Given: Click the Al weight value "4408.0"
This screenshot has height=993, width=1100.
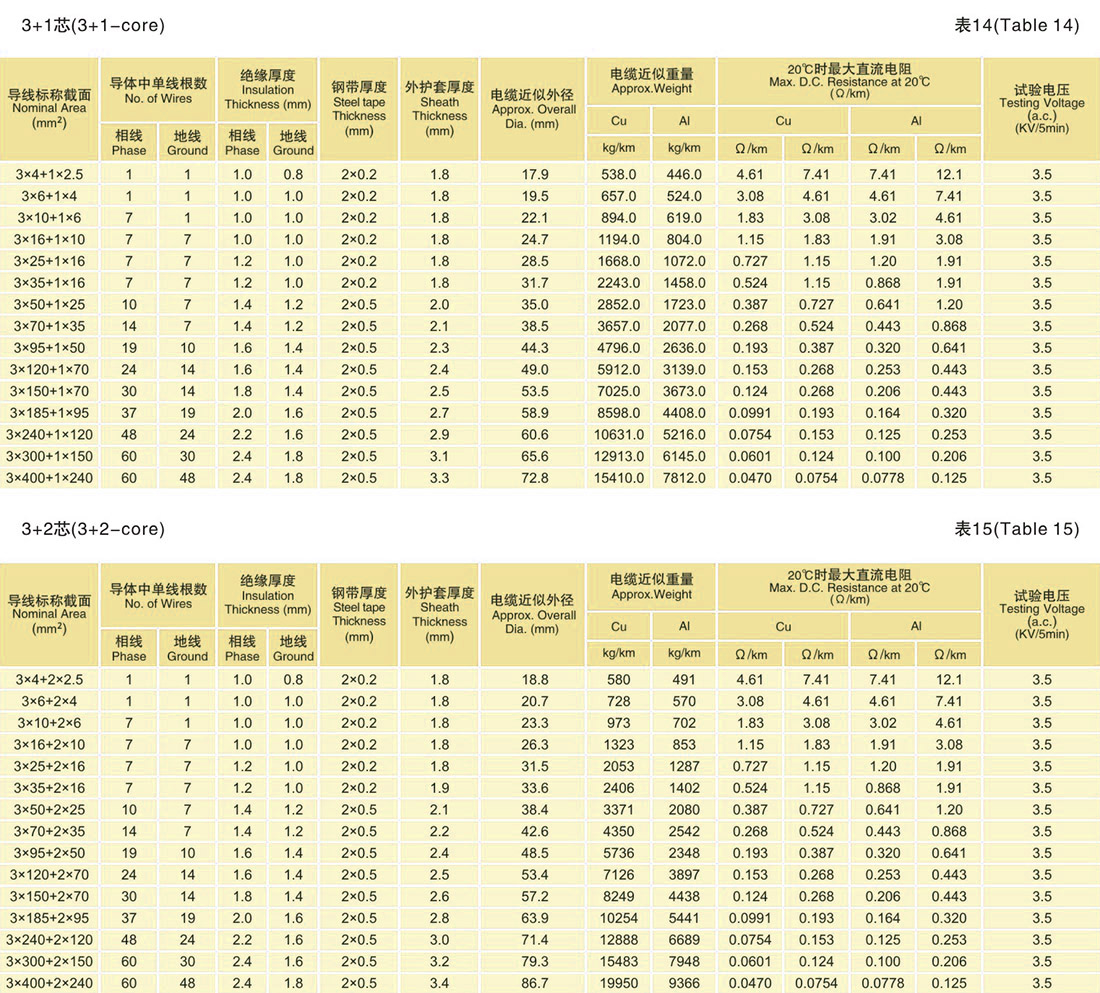Looking at the screenshot, I should tap(684, 413).
